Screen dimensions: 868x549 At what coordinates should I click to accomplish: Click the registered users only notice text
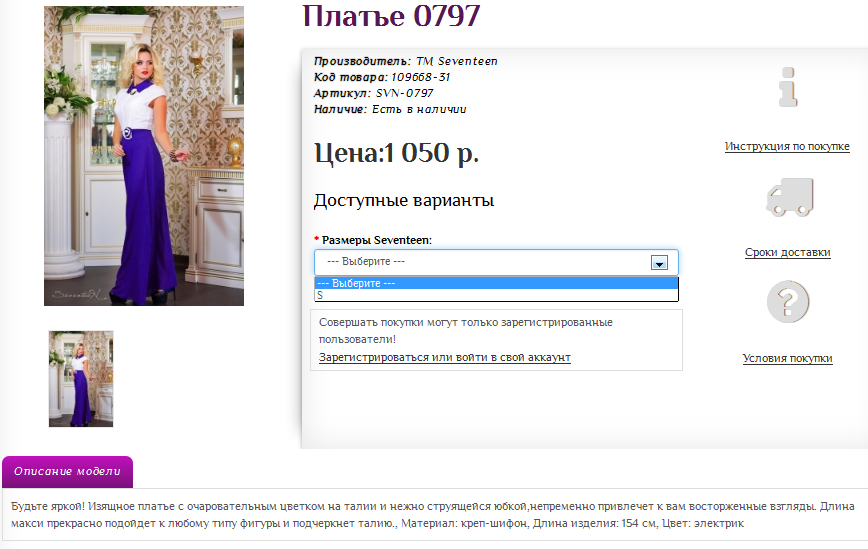(x=466, y=330)
